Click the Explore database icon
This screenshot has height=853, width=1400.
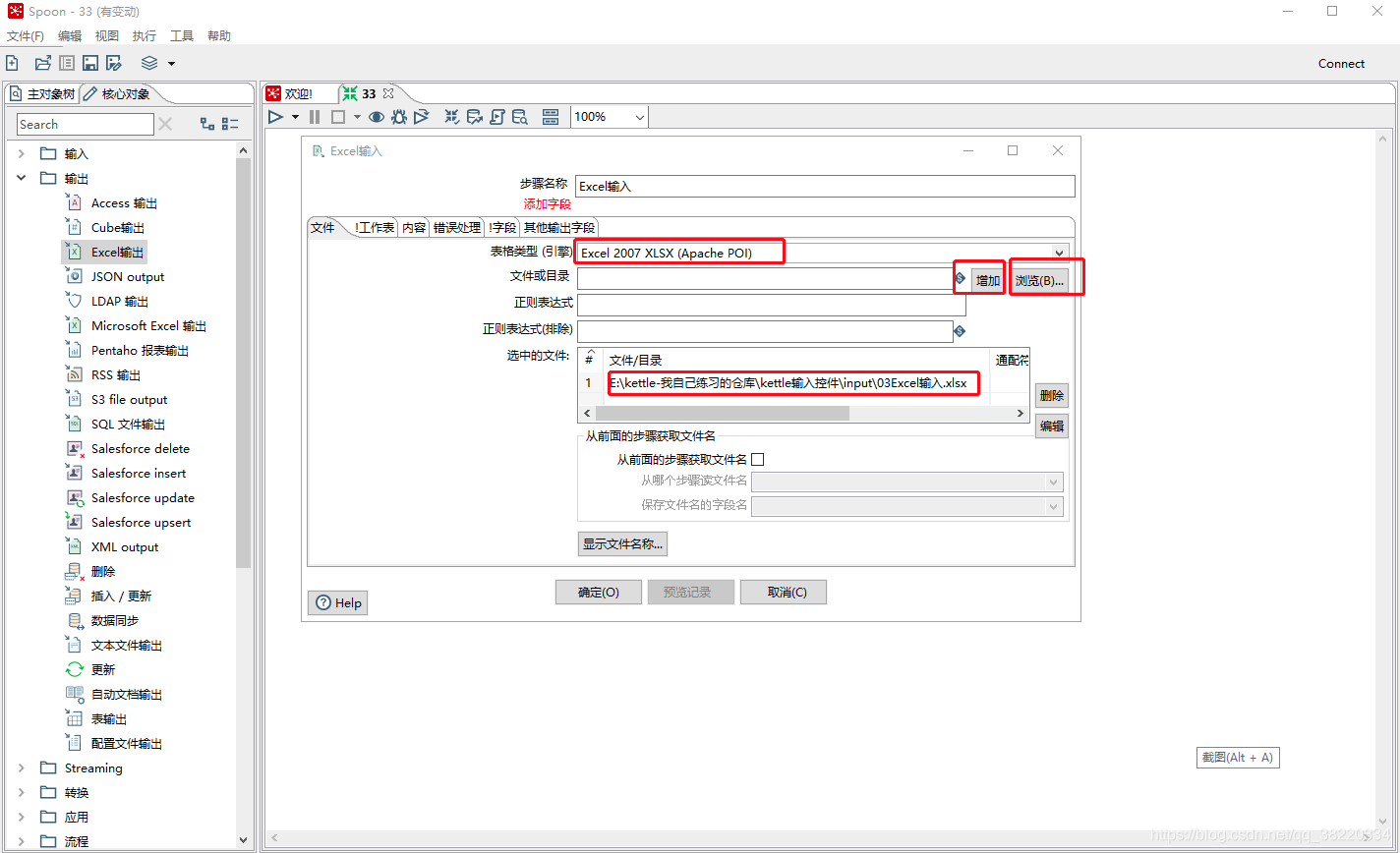tap(520, 117)
